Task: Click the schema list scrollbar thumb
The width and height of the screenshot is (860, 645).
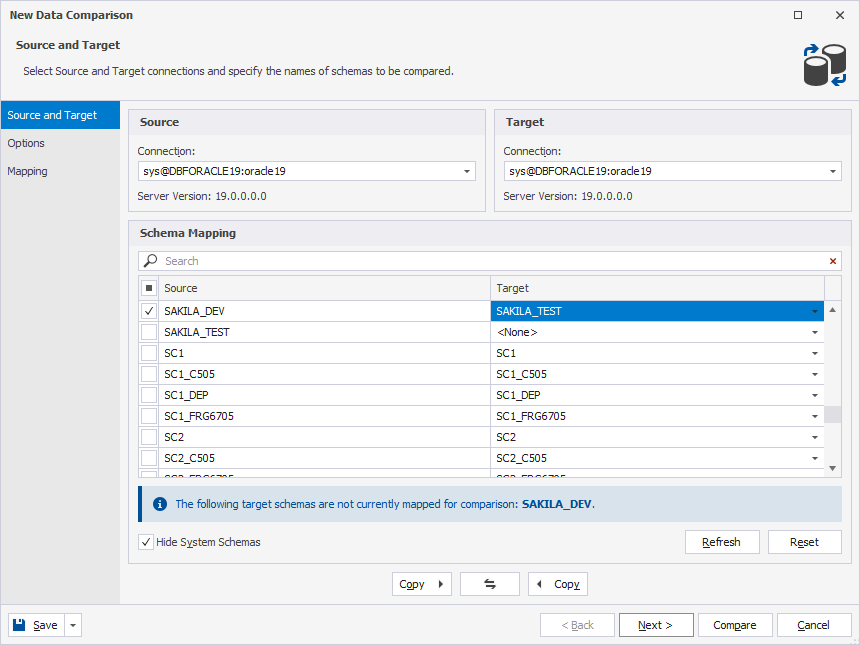Action: tap(833, 415)
